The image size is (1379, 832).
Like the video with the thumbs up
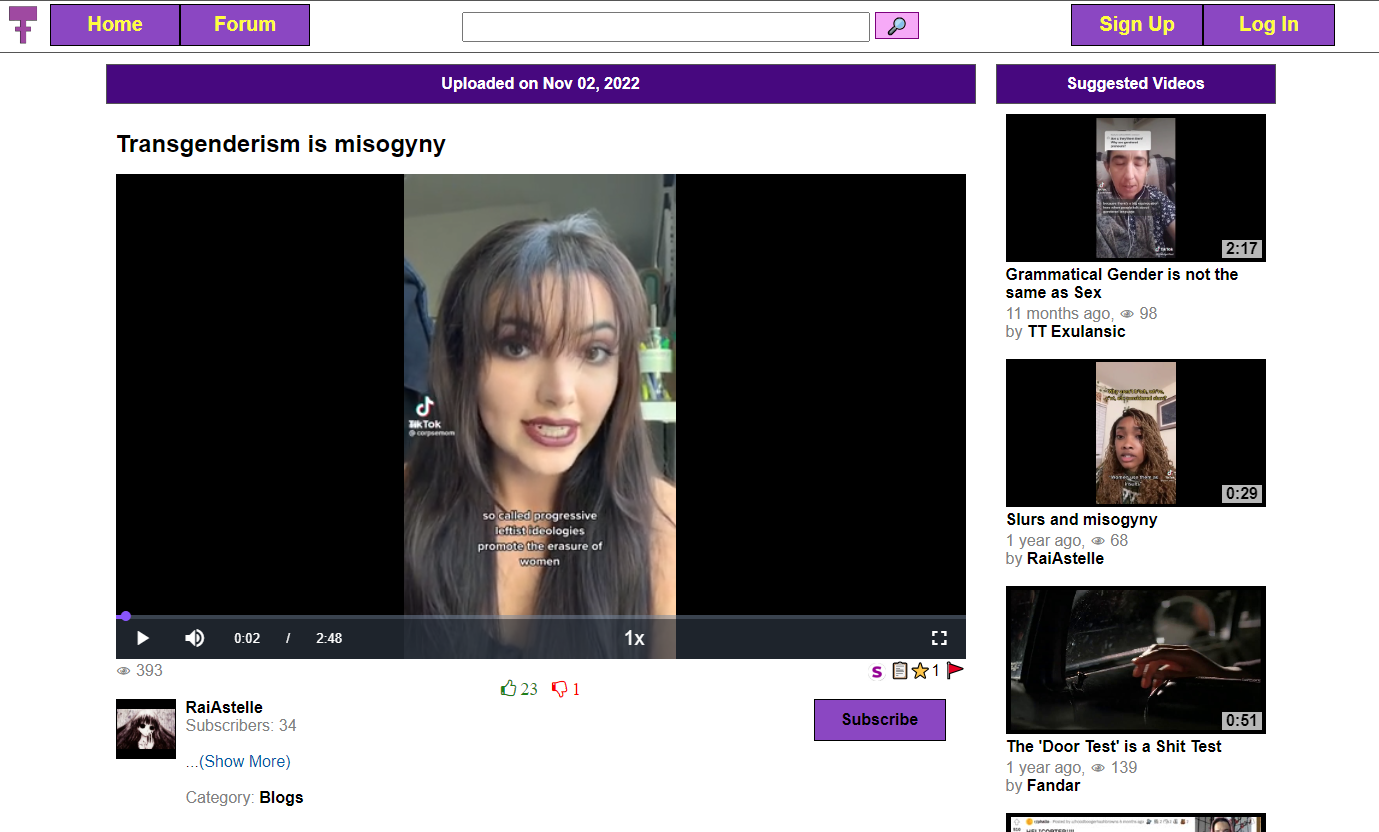pyautogui.click(x=509, y=689)
